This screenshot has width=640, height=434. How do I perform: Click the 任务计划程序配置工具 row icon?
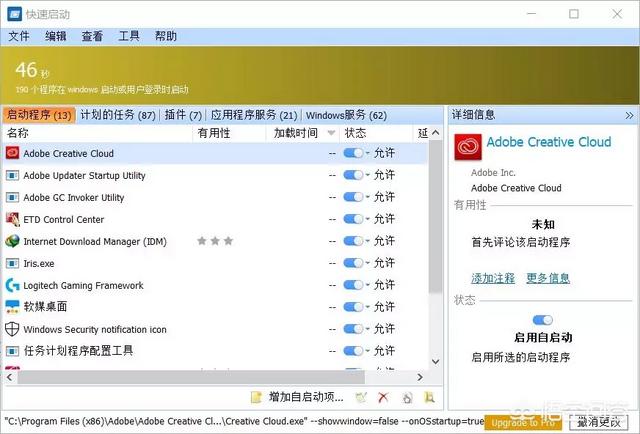[12, 351]
